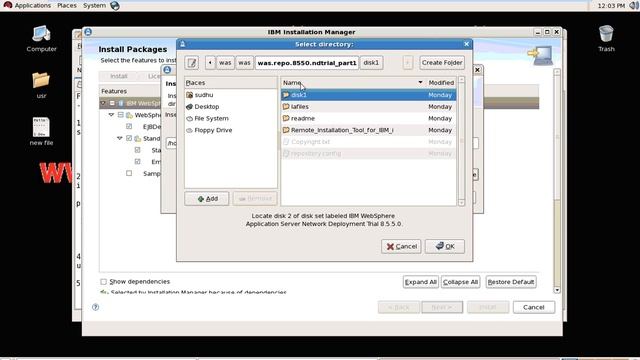This screenshot has width=640, height=360.
Task: Click the pencil icon to type a path
Action: [x=191, y=63]
